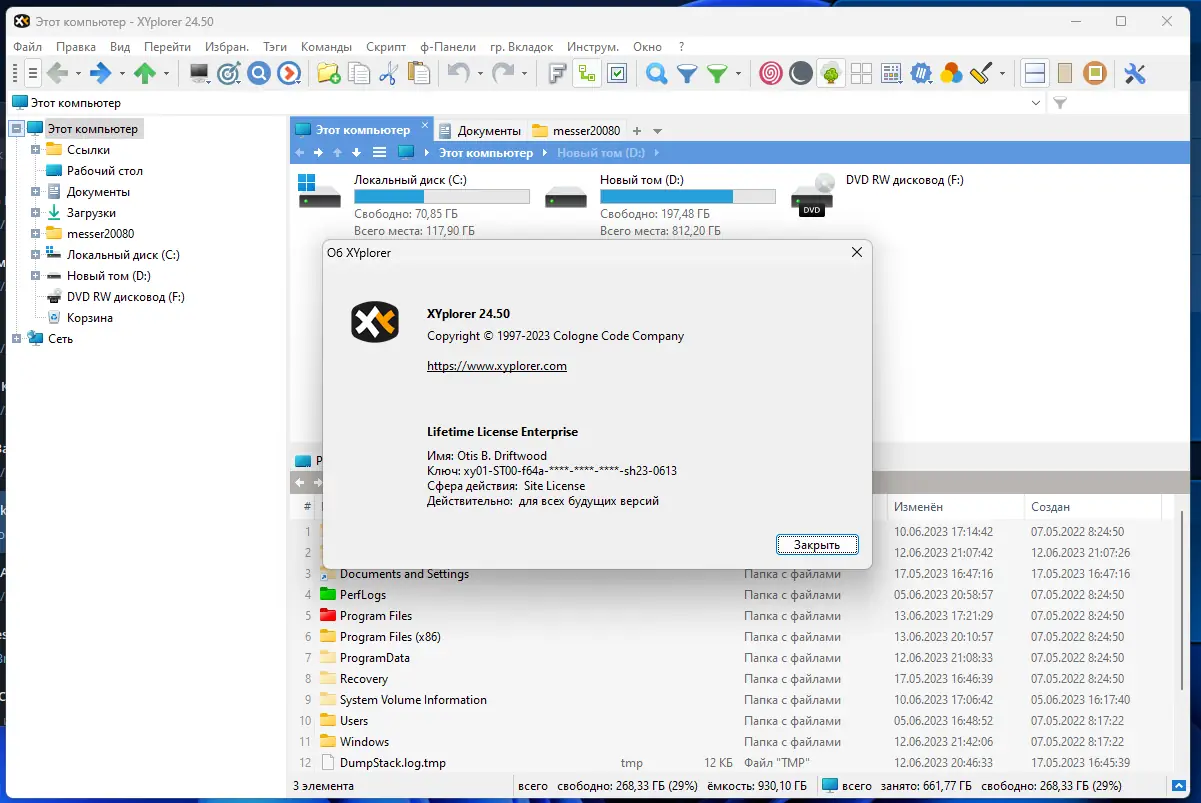Click the color filters icon
Screen dimensions: 1201x803
(951, 73)
